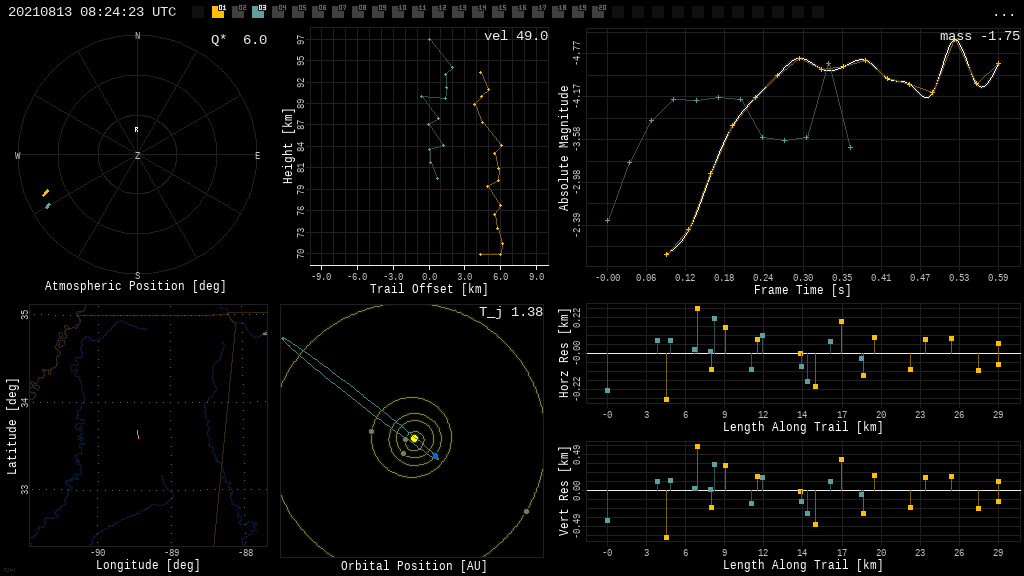
Task: Click the orange meteor ground track on map
Action: 138,434
